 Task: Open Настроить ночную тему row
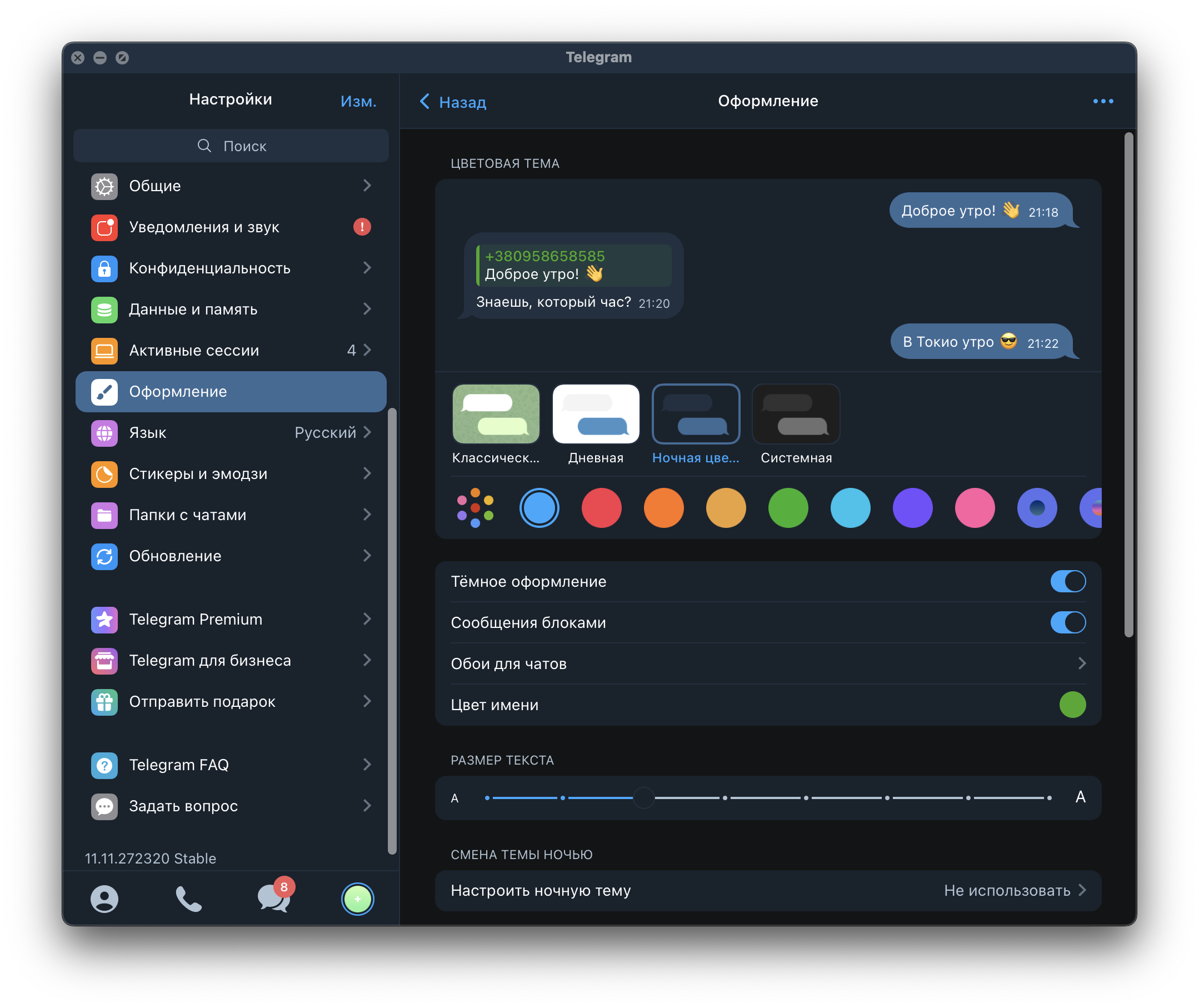point(768,891)
